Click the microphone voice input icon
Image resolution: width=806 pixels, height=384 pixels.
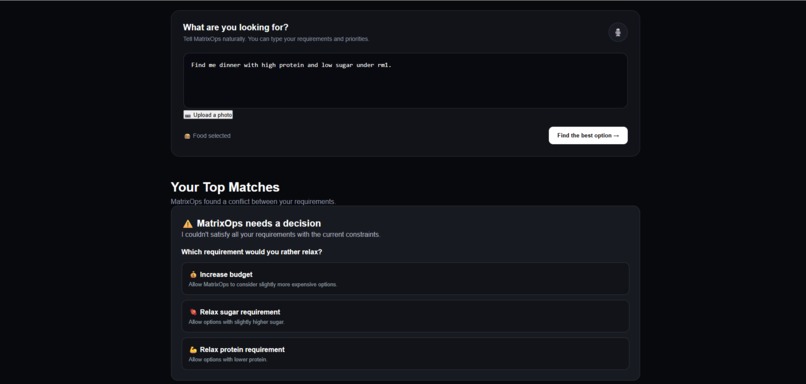click(617, 32)
